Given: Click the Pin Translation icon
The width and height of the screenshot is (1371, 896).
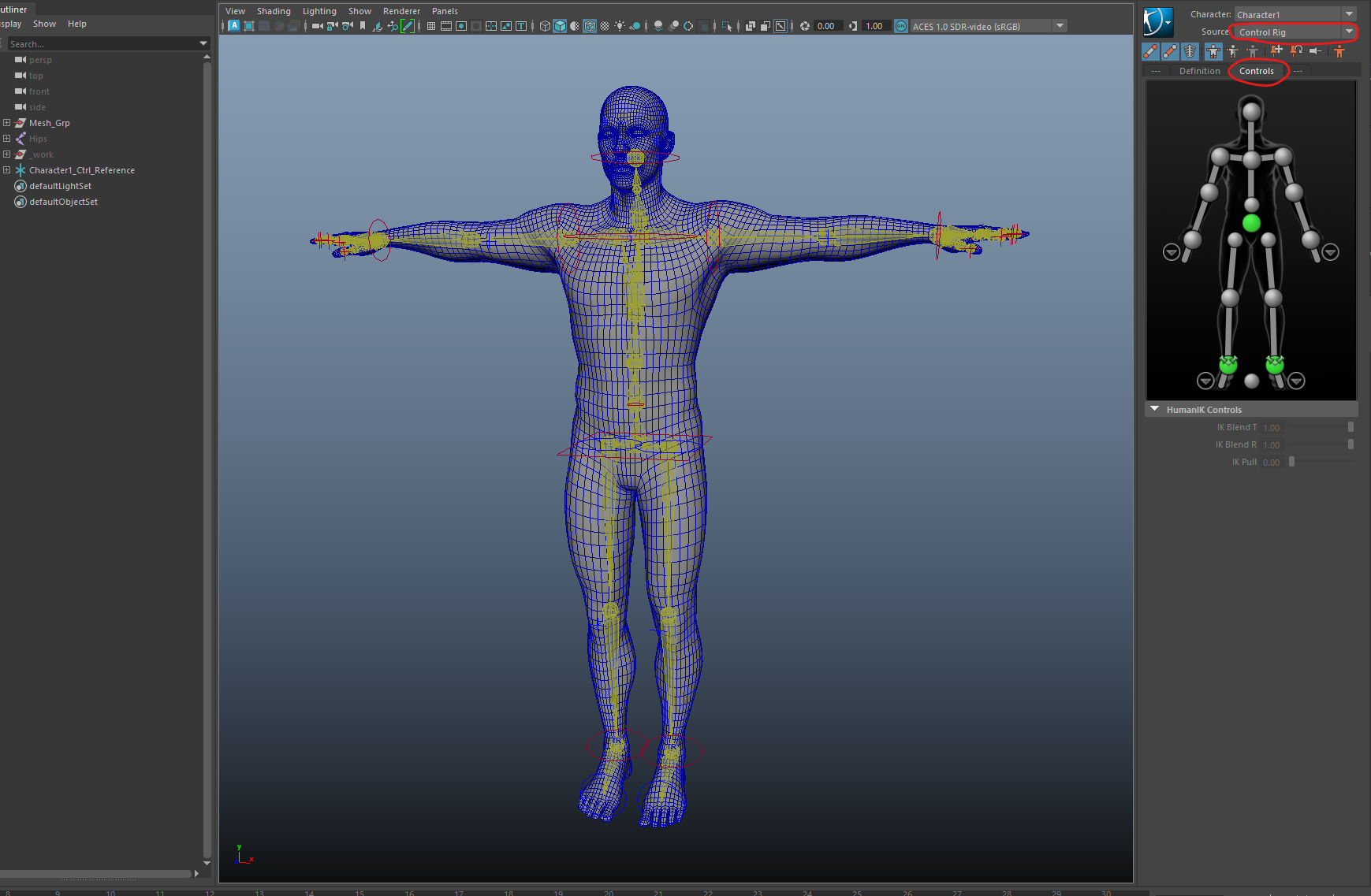Looking at the screenshot, I should (x=1276, y=51).
